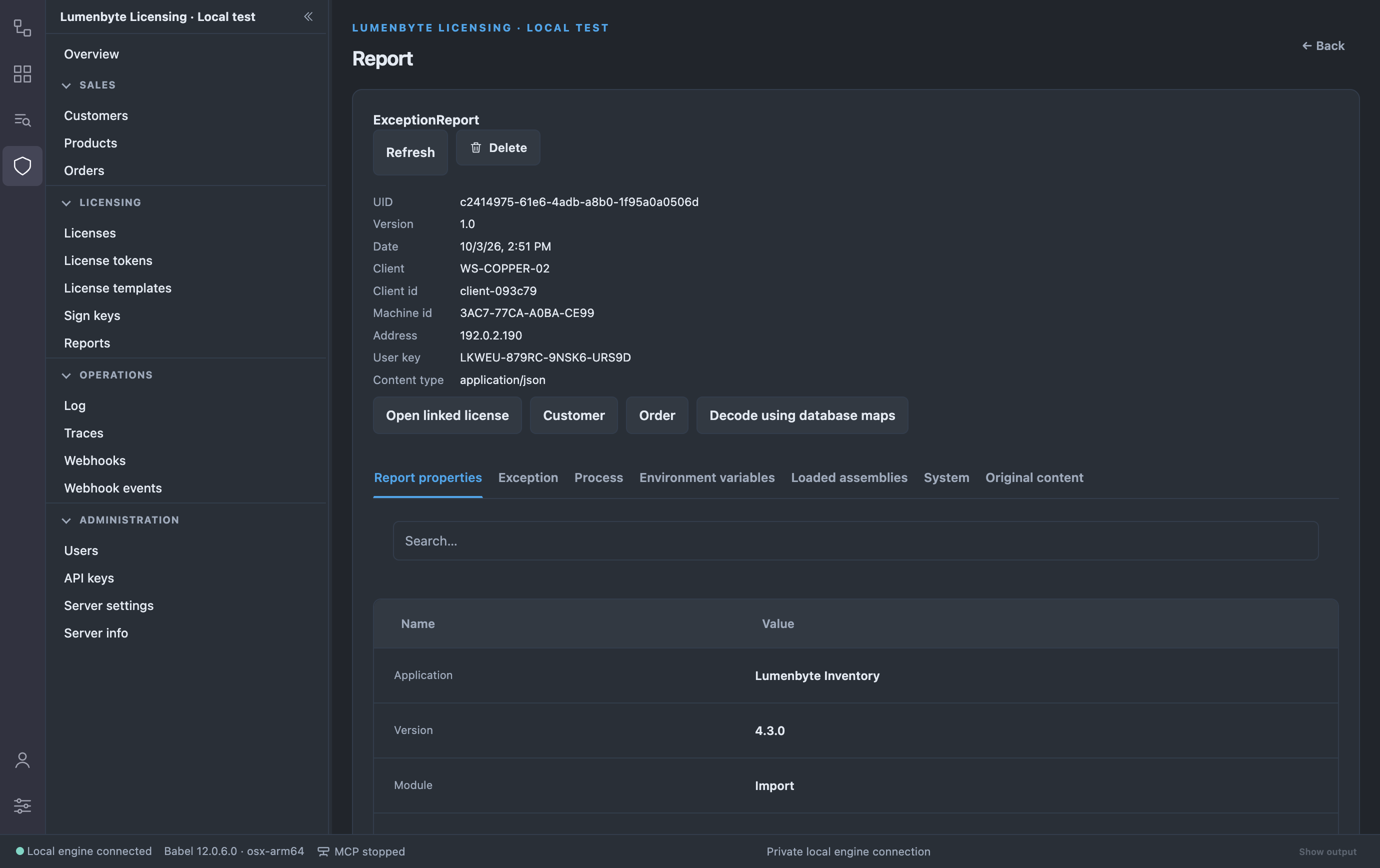Open License tokens in the sidebar

click(107, 260)
